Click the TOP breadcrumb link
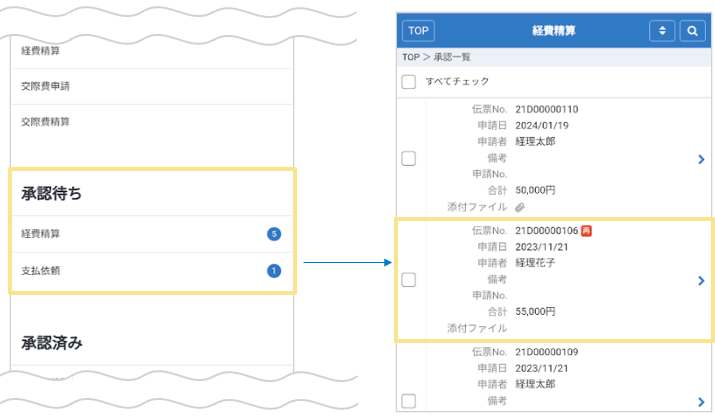 [x=410, y=58]
